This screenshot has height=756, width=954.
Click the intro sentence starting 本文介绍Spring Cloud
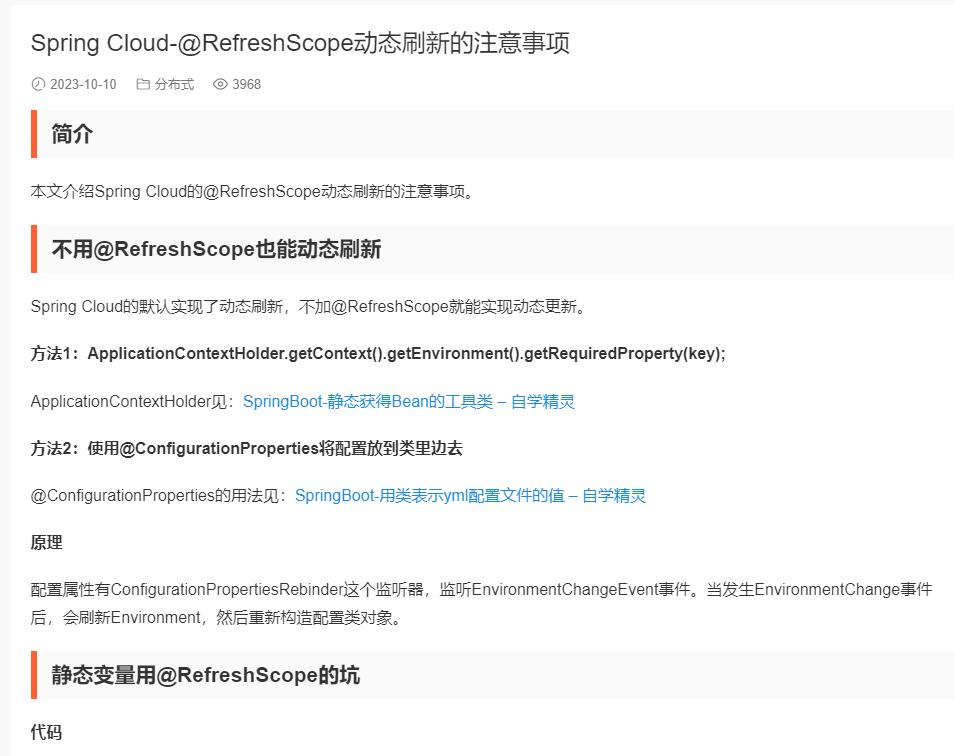(252, 192)
